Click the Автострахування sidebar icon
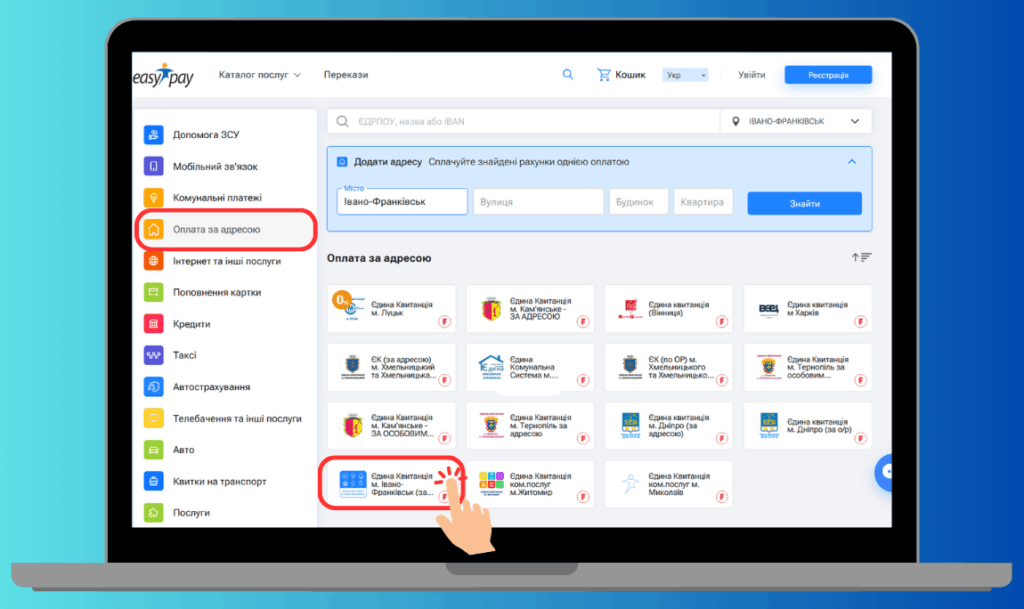1024x609 pixels. 153,386
